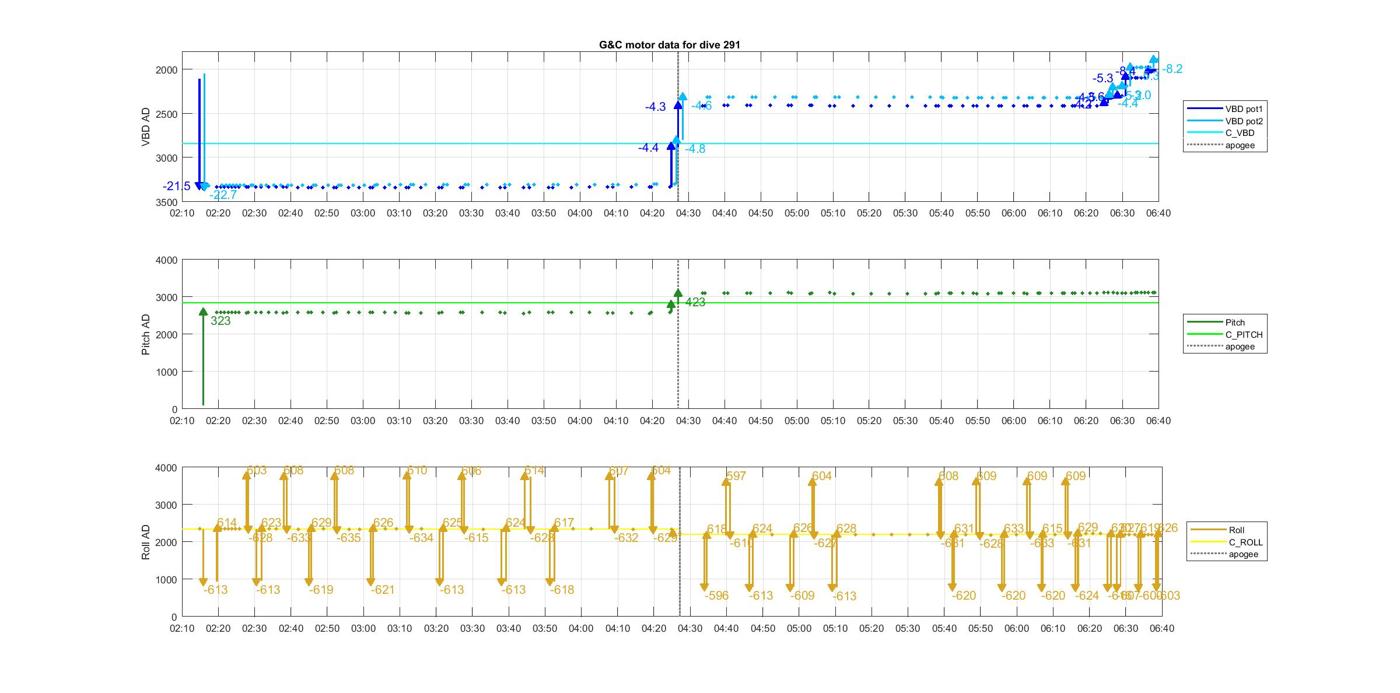The image size is (1400, 693).
Task: Click the "597" roll data label
Action: pyautogui.click(x=737, y=477)
